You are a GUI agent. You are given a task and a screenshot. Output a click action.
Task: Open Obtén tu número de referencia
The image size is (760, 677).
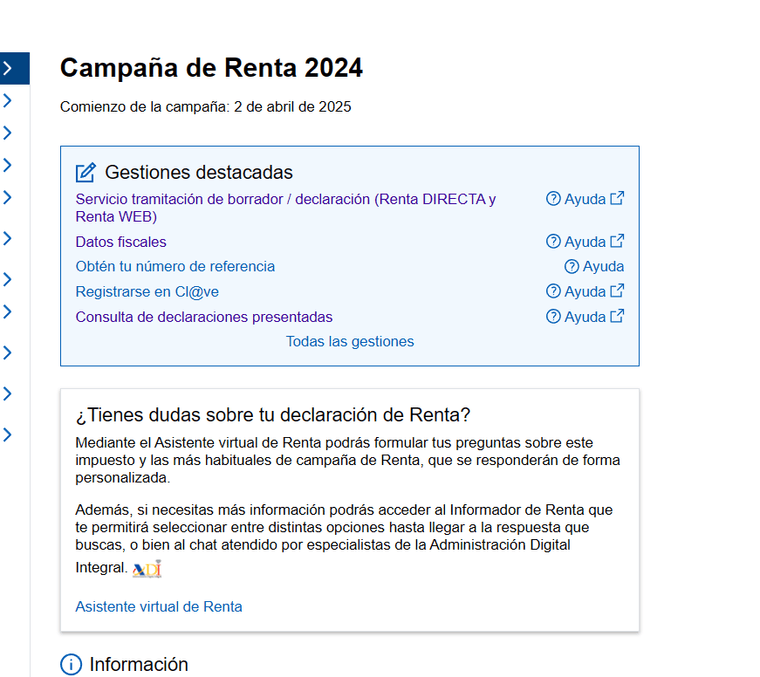coord(175,267)
